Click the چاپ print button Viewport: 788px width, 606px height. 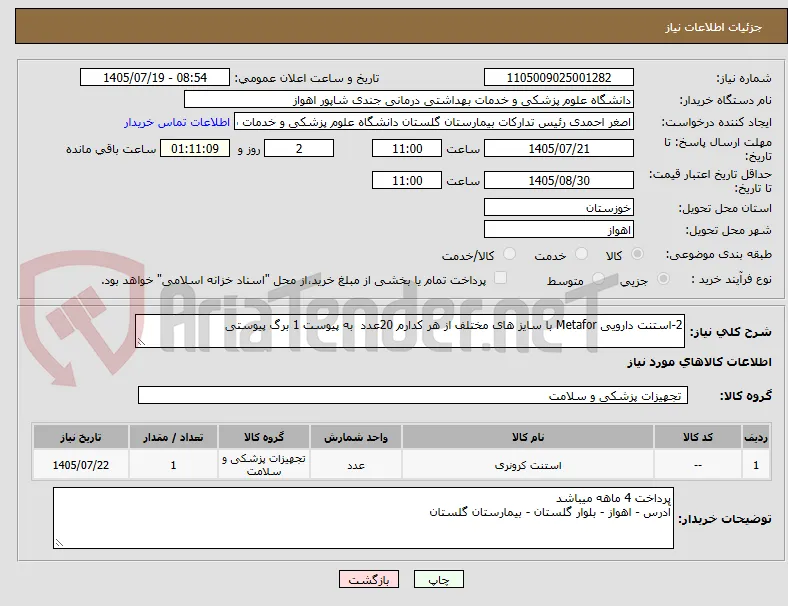click(x=438, y=579)
